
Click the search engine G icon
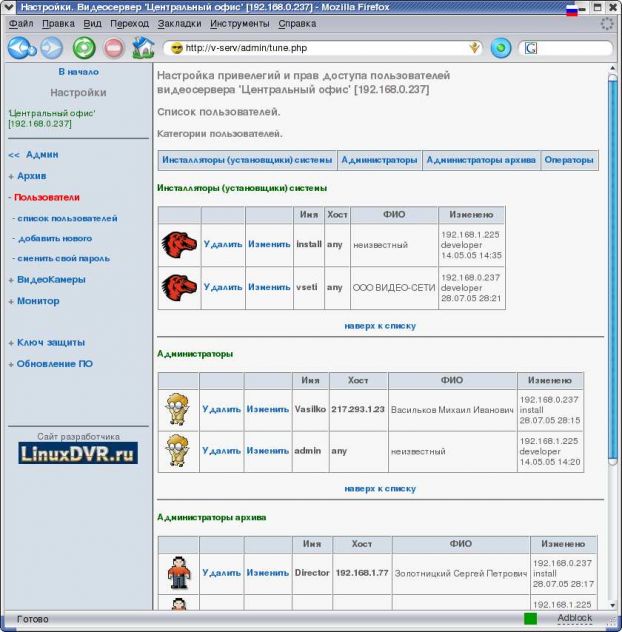tap(530, 48)
